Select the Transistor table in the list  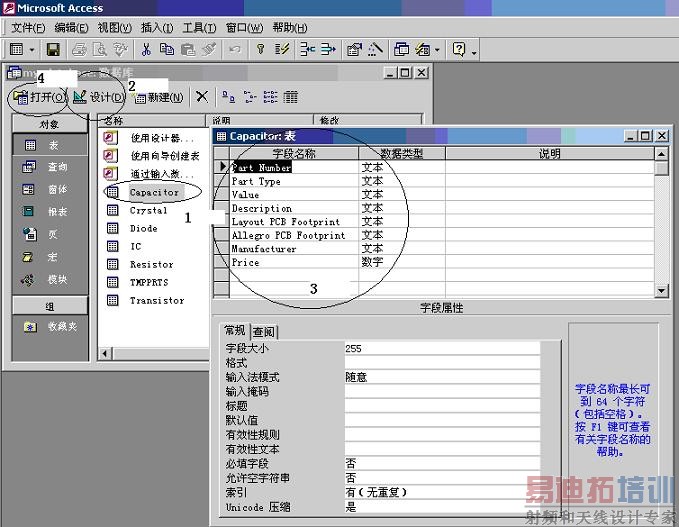click(x=157, y=300)
